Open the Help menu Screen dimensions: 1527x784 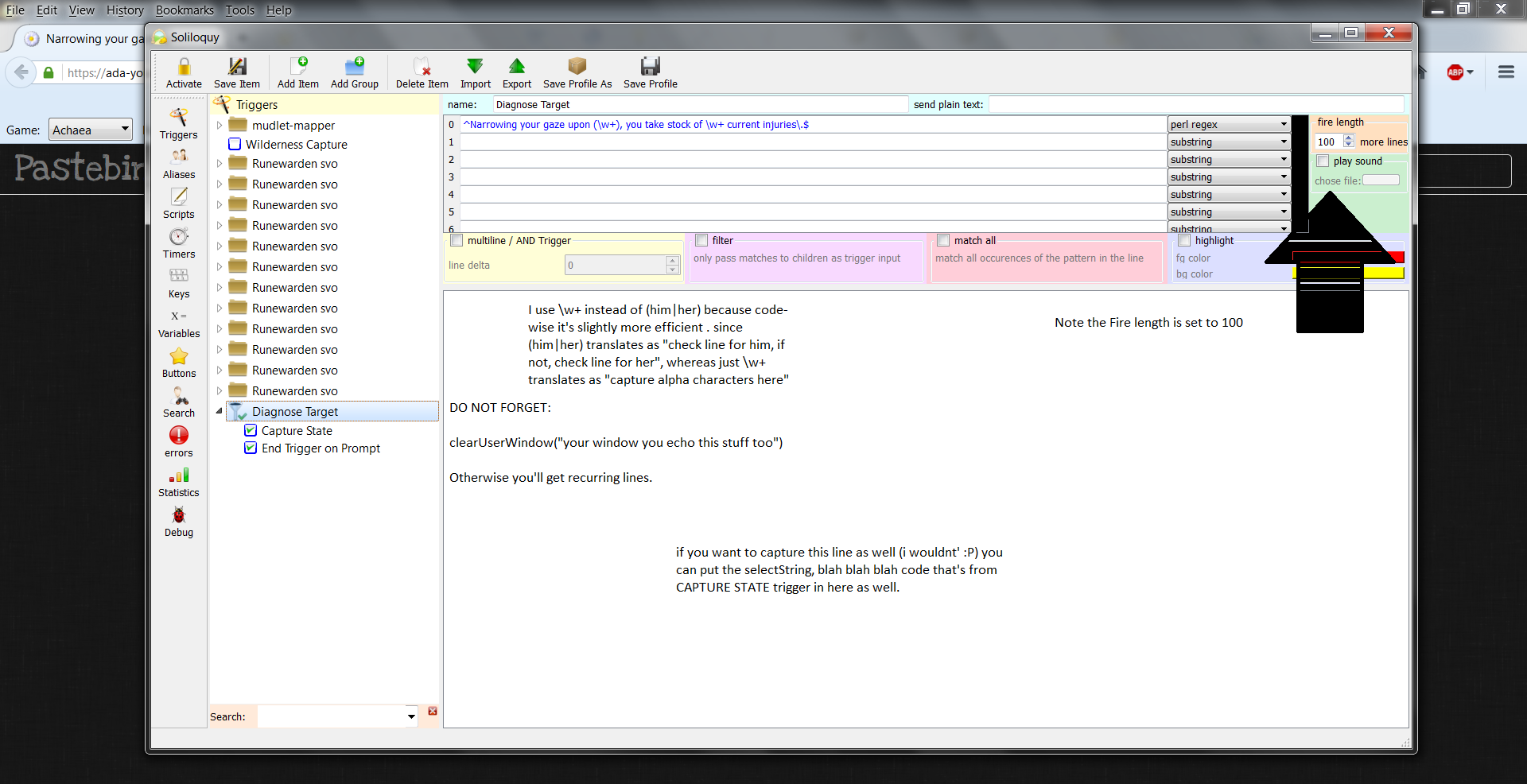pyautogui.click(x=278, y=10)
